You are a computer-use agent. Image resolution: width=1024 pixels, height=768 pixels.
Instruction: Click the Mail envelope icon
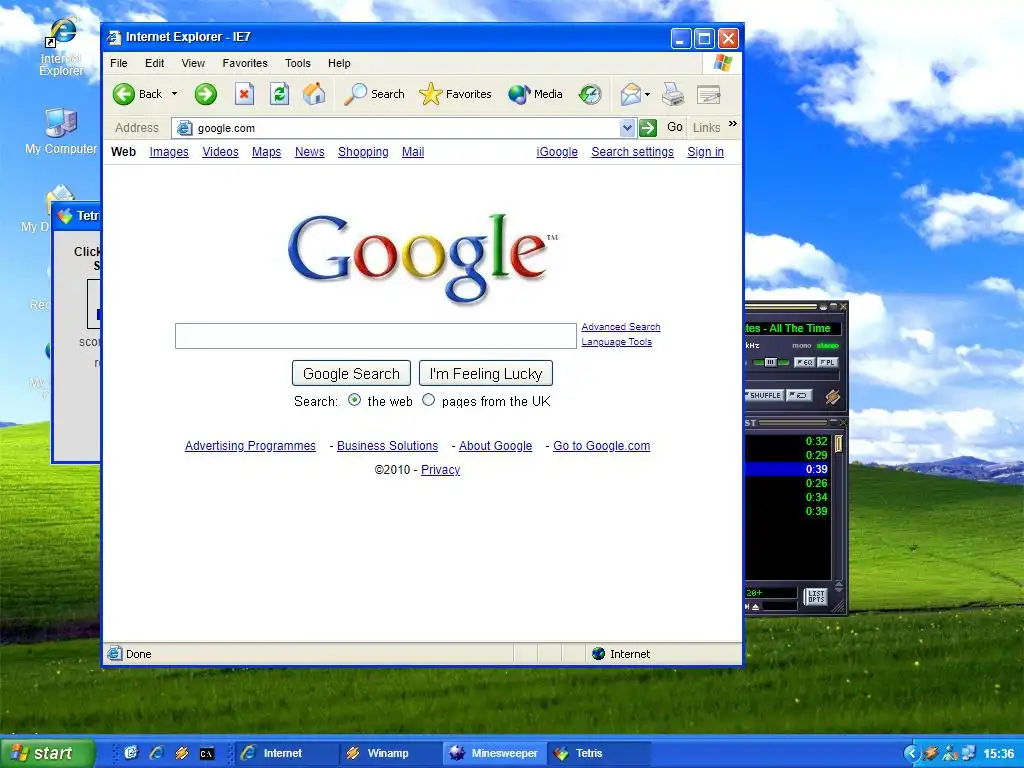630,94
